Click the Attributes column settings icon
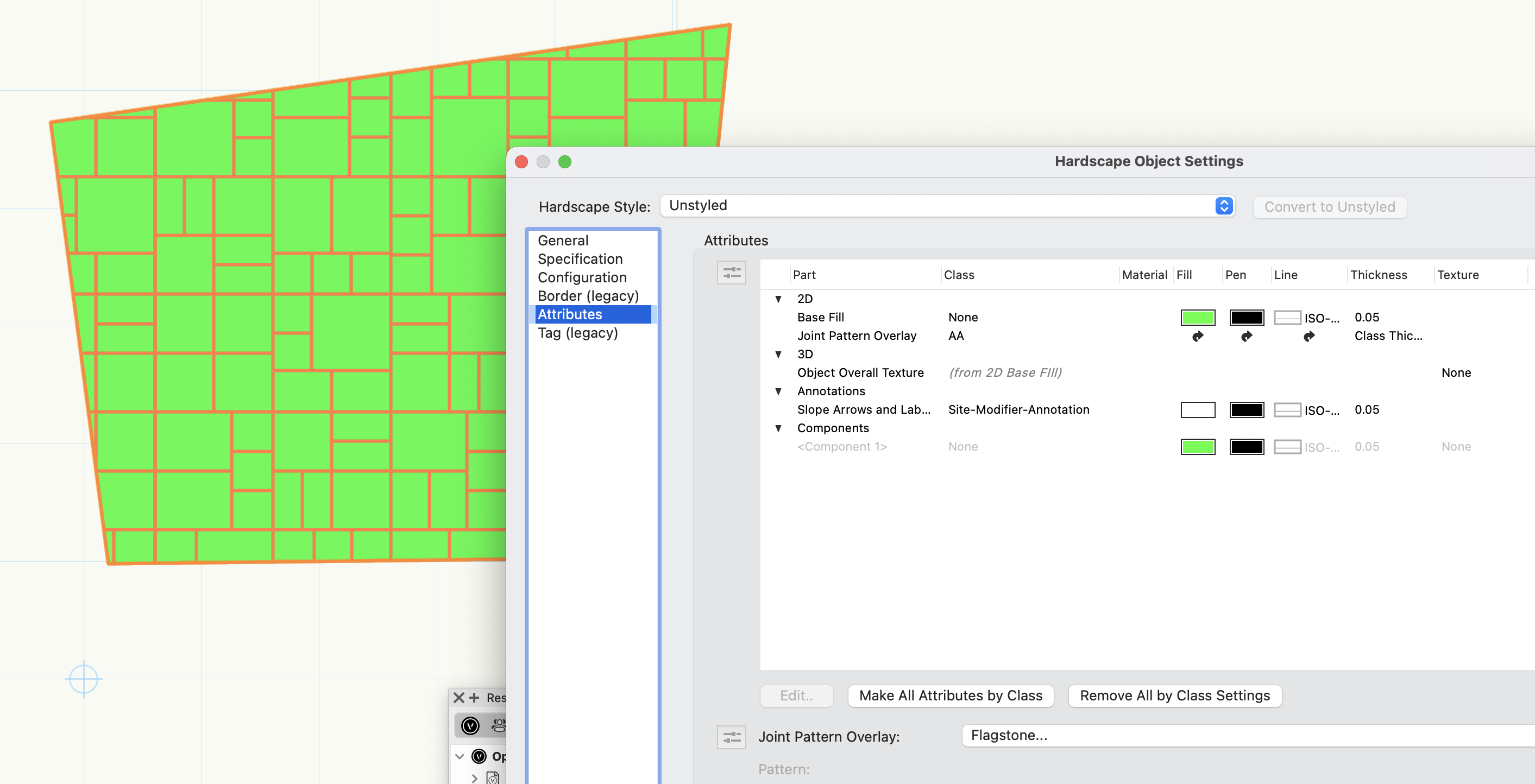 [731, 273]
